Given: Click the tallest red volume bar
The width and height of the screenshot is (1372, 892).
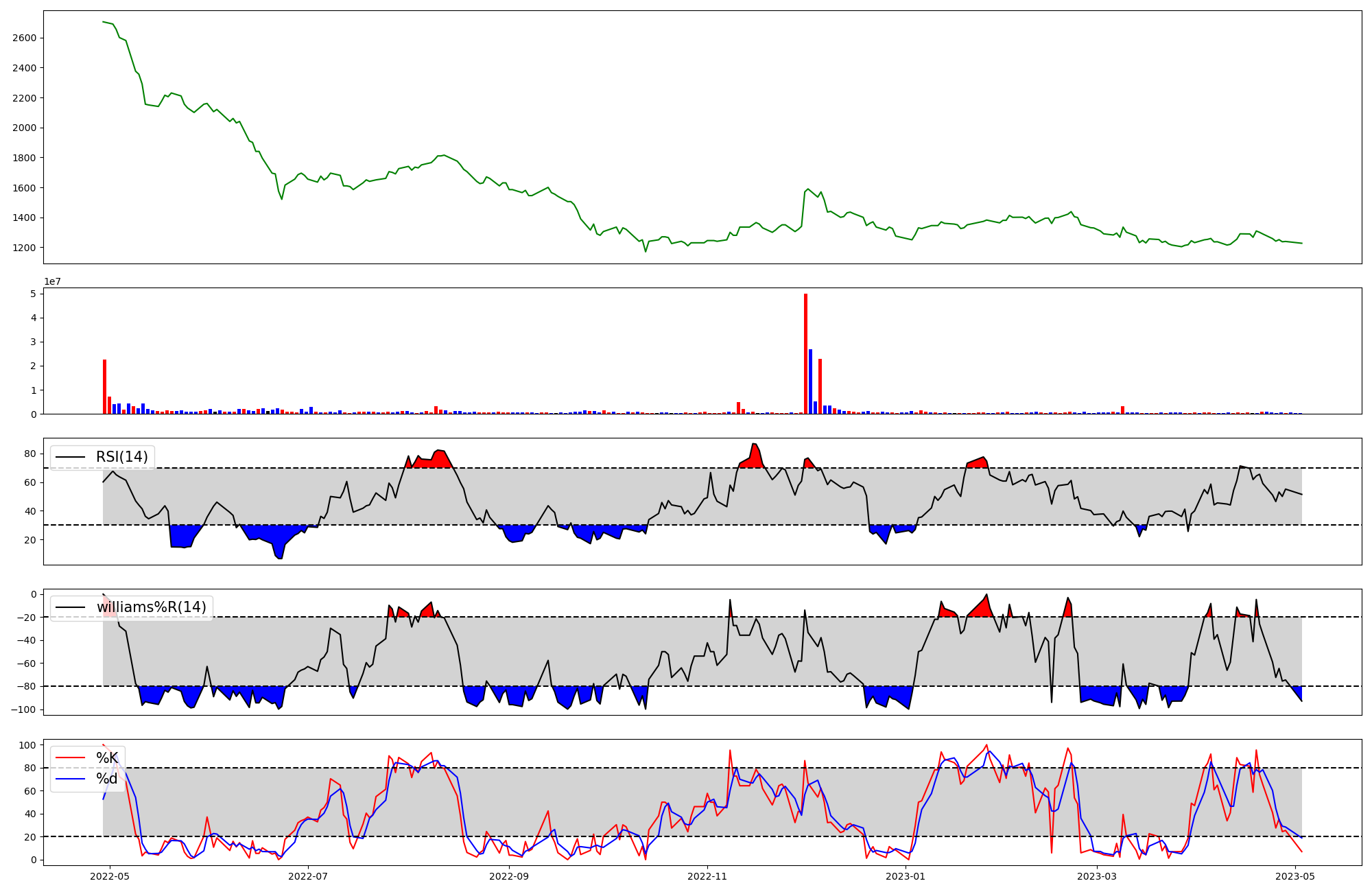Looking at the screenshot, I should [x=805, y=353].
